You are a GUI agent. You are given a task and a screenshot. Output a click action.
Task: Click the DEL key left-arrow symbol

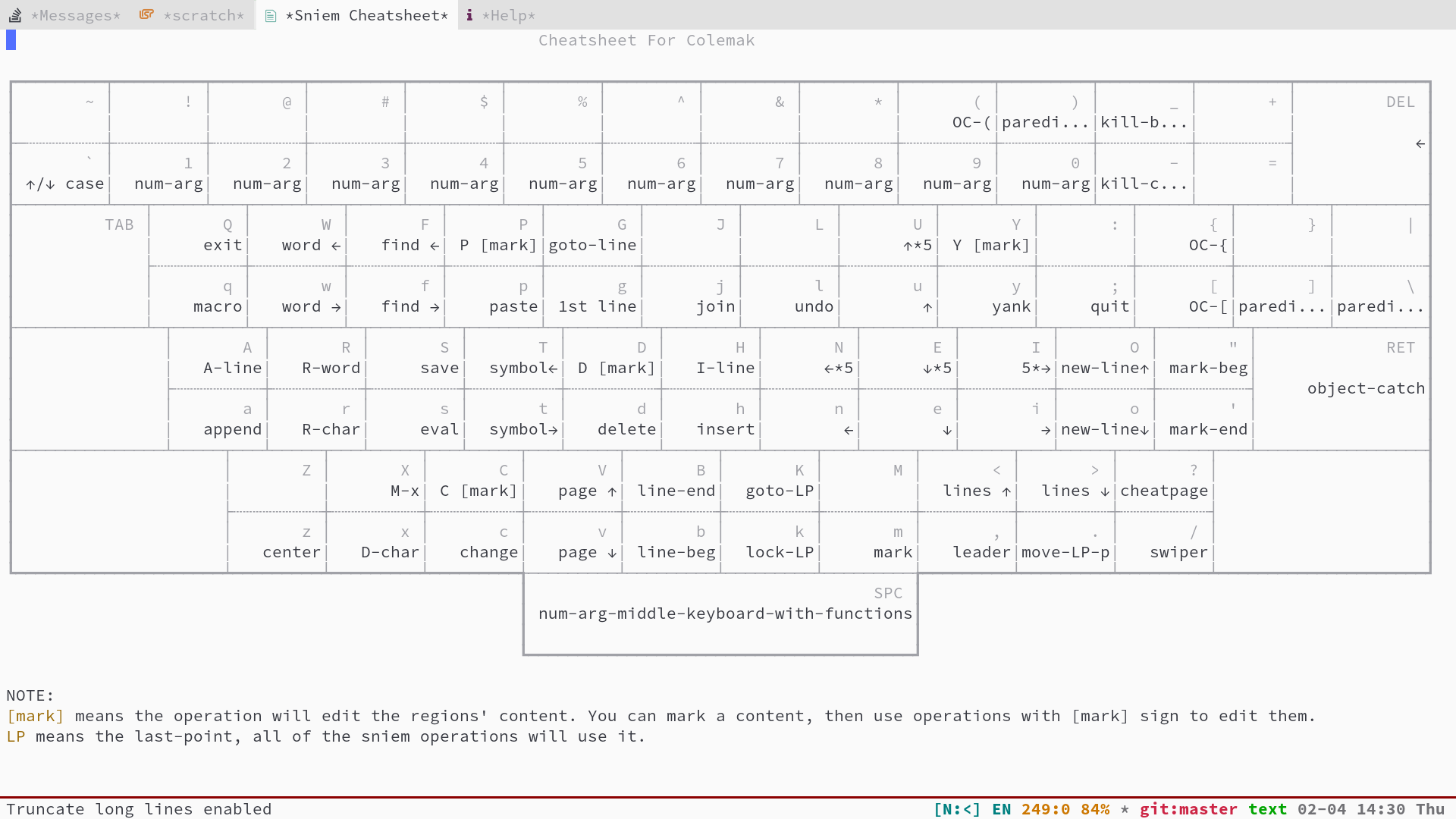click(x=1420, y=144)
